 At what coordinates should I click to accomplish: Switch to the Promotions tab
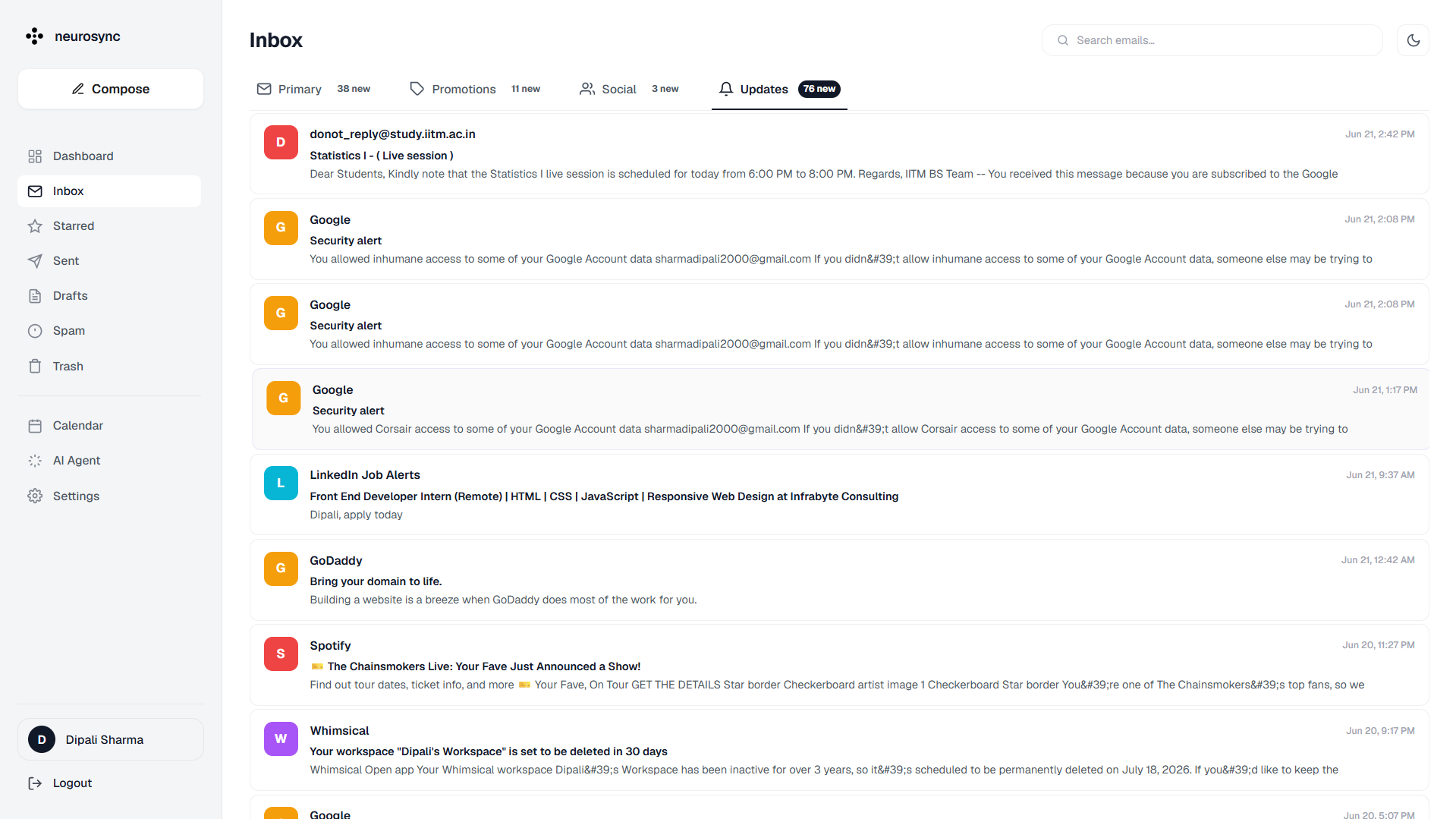pos(475,89)
